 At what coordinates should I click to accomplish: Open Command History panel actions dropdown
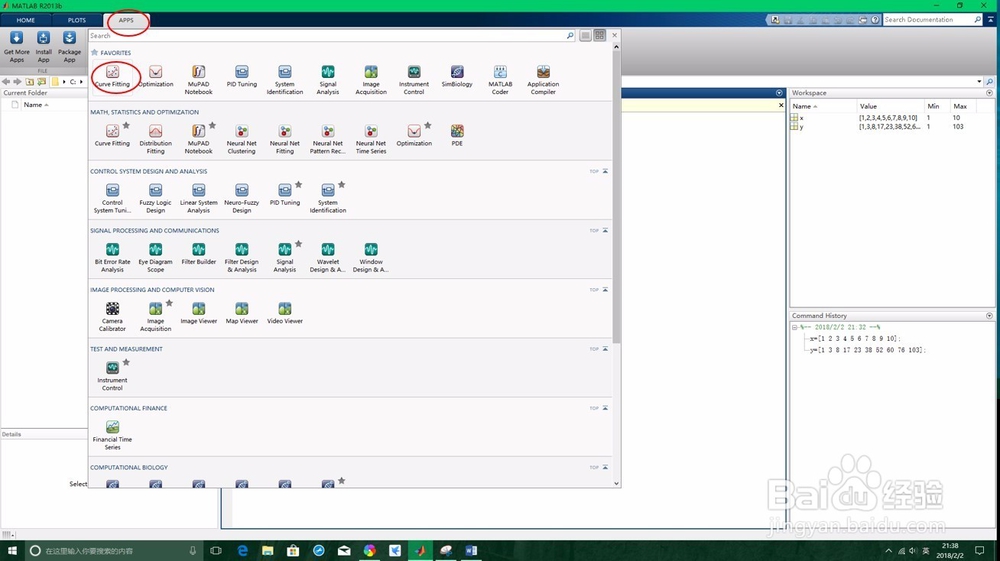(989, 316)
